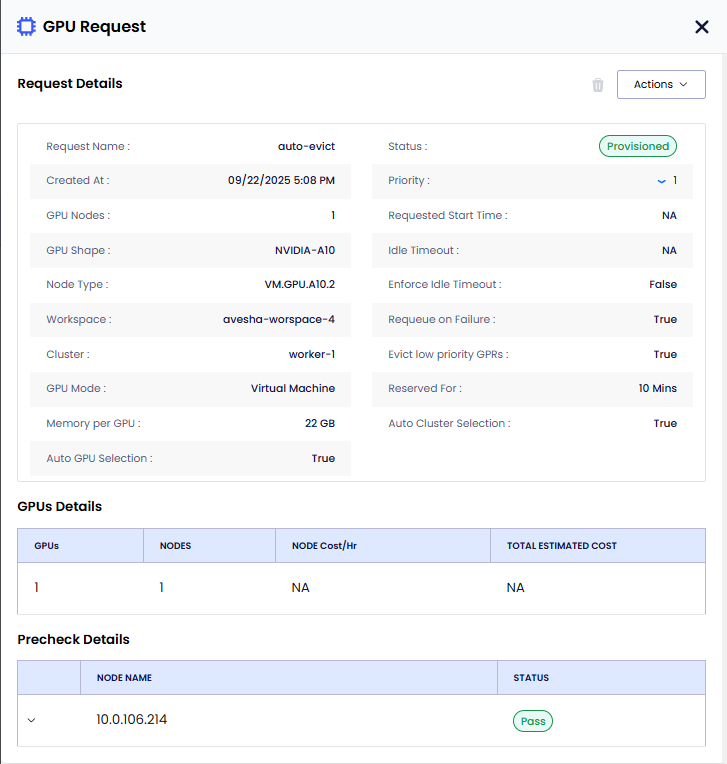Viewport: 727px width, 764px height.
Task: Click the NODE NAME column header
Action: (124, 678)
